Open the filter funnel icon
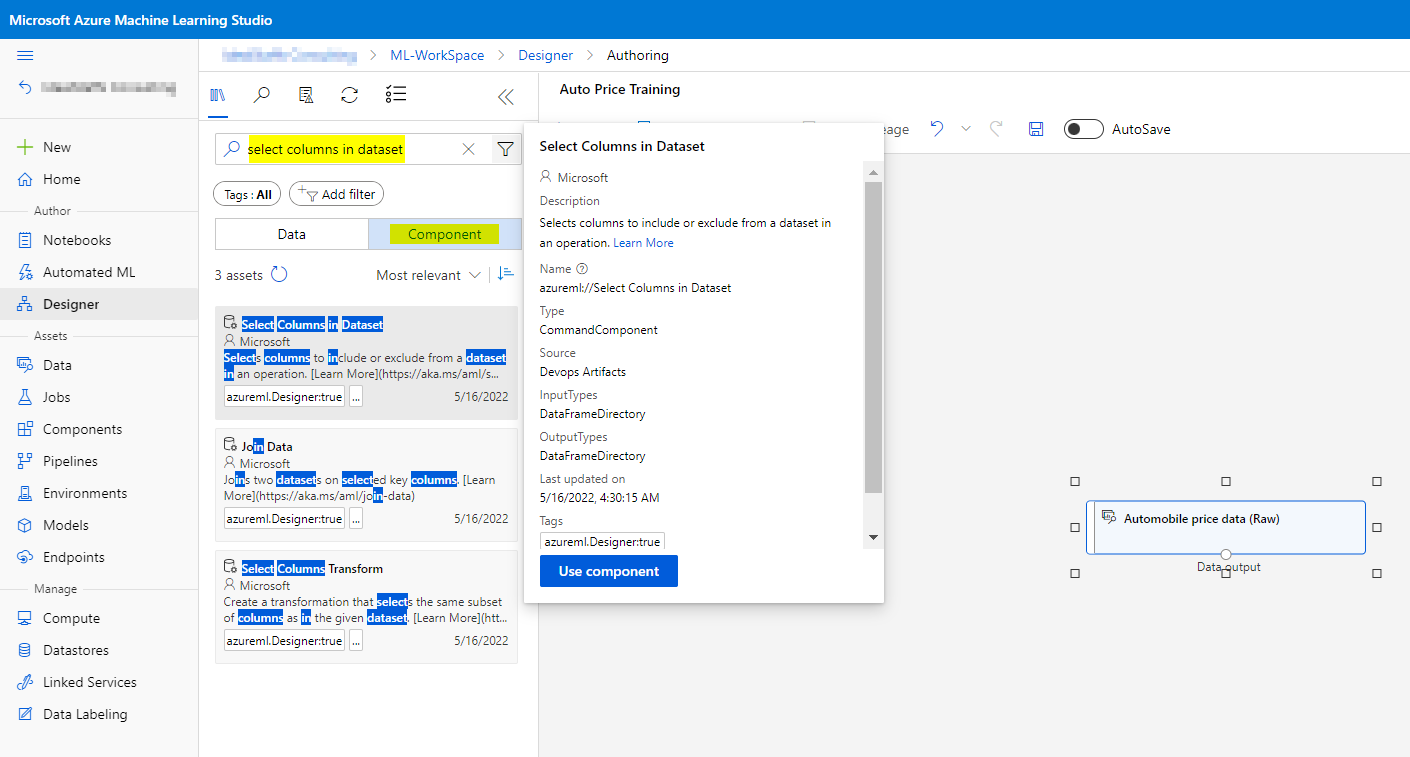 coord(506,149)
